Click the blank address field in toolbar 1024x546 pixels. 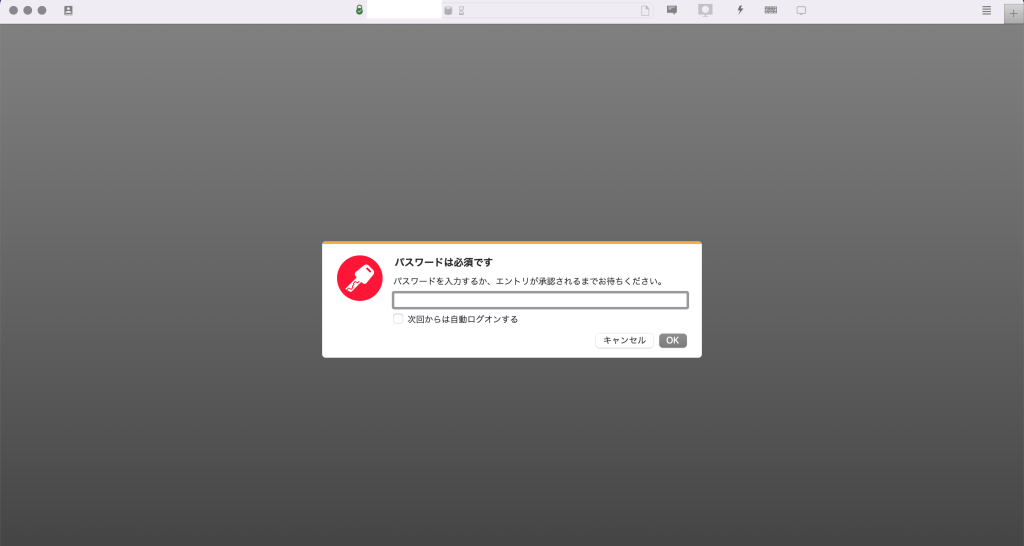point(404,10)
